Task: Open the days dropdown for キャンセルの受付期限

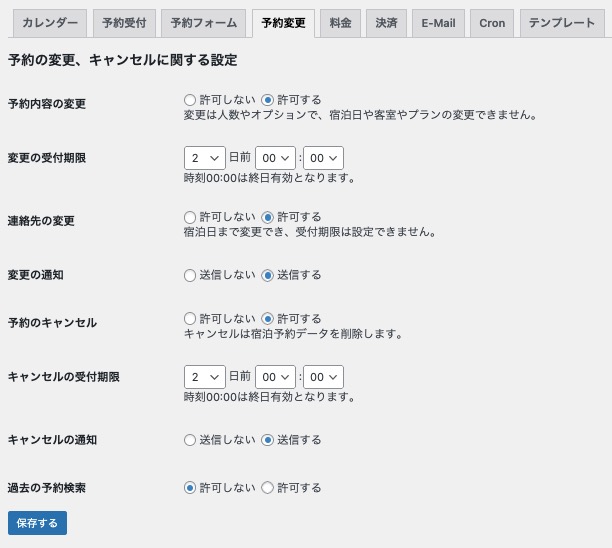Action: coord(205,377)
